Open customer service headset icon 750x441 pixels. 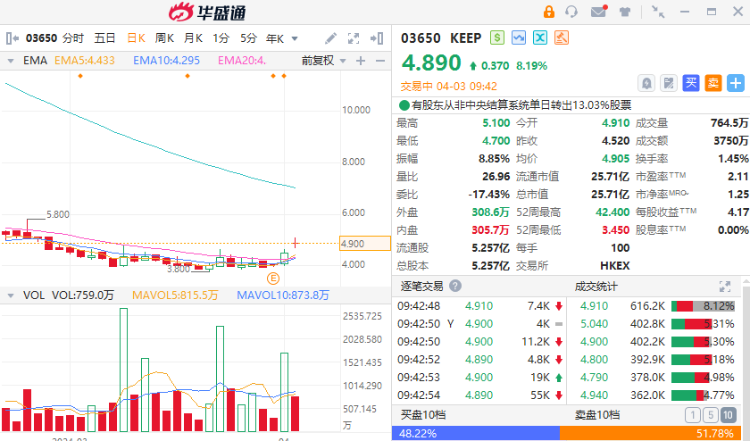[571, 11]
